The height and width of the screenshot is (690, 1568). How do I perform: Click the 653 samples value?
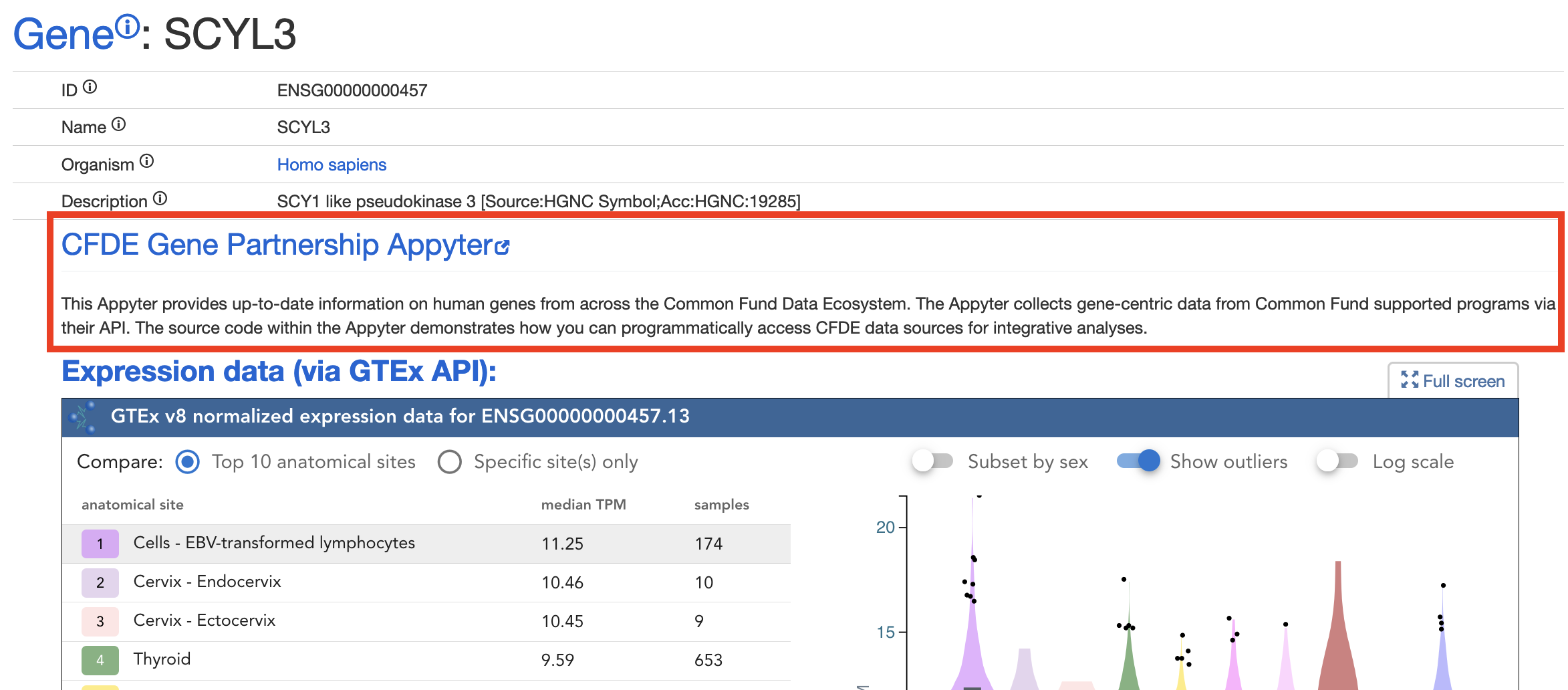coord(708,660)
